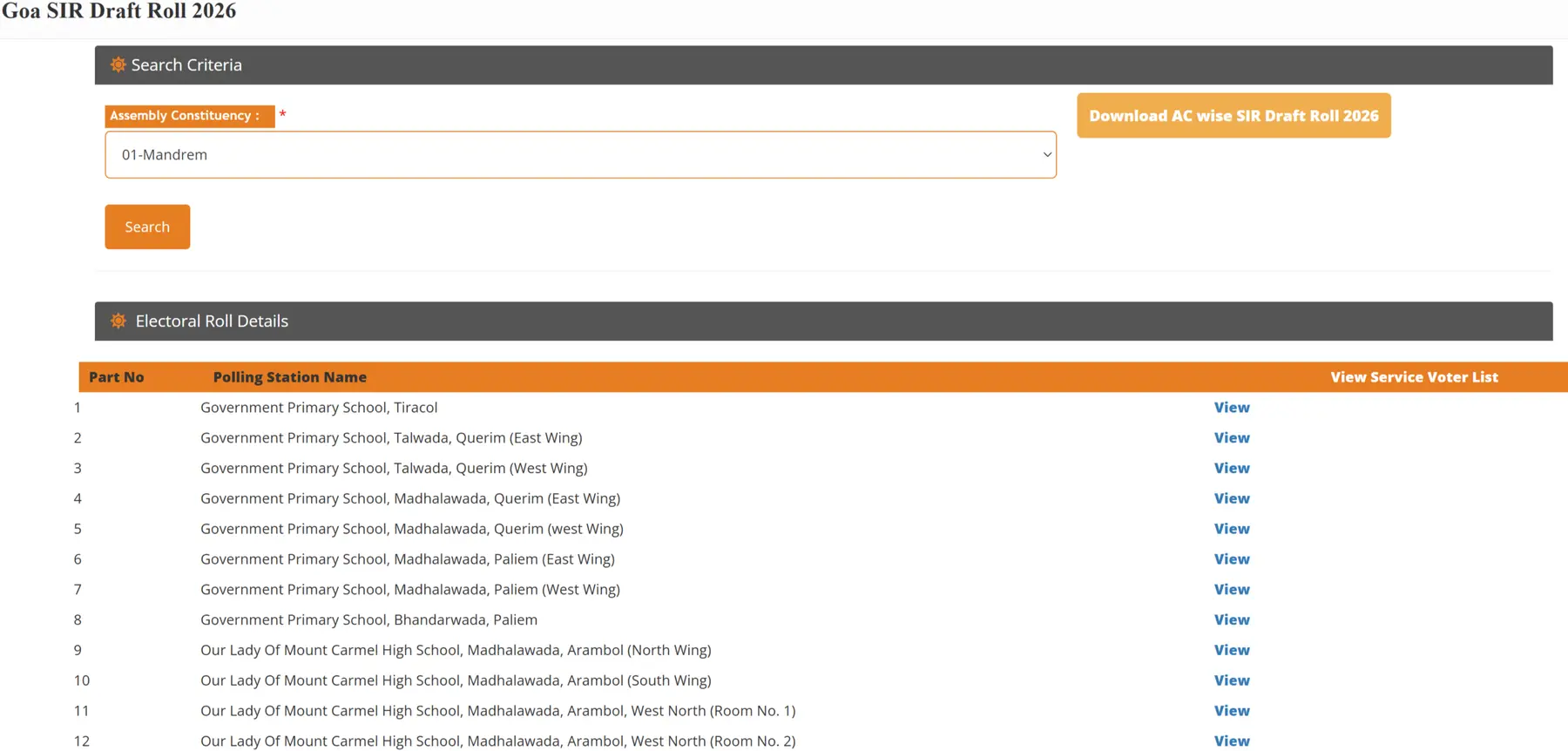
Task: Click the dropdown chevron arrow for 01-Mandrem
Action: tap(1047, 155)
